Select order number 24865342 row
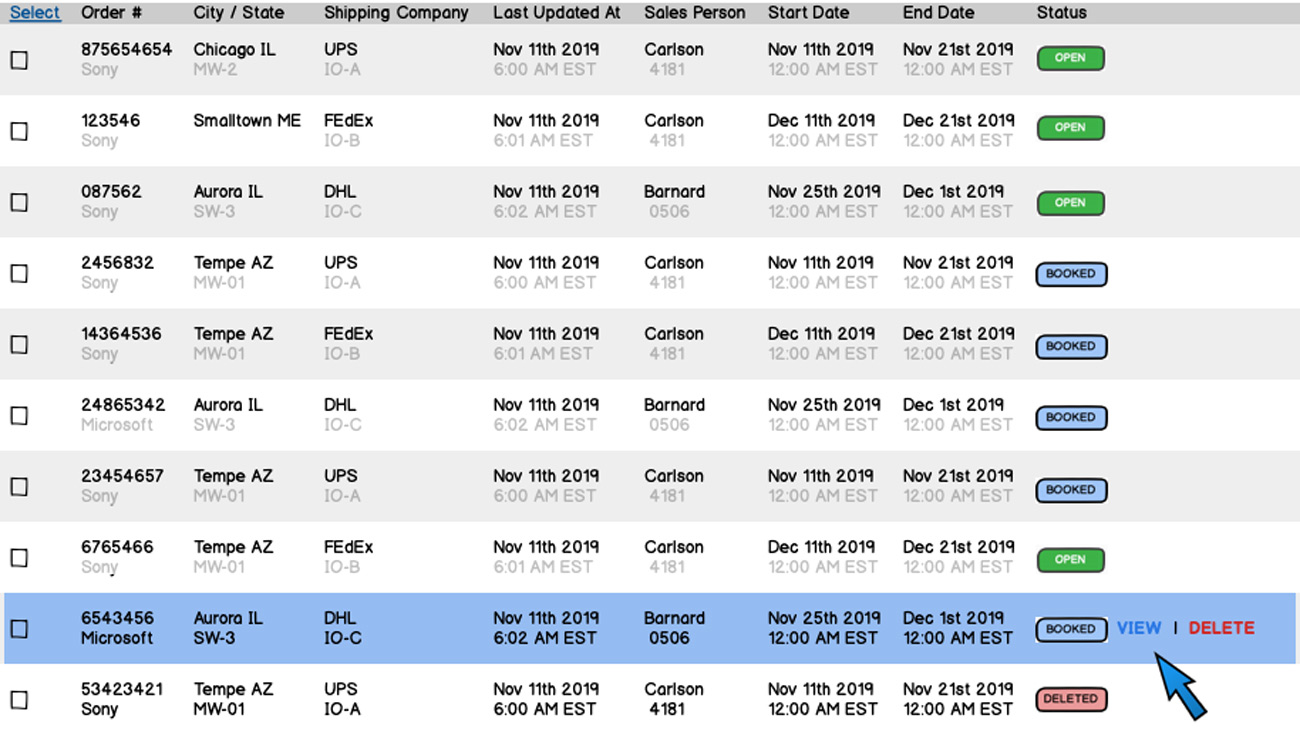This screenshot has height=735, width=1300. click(123, 405)
